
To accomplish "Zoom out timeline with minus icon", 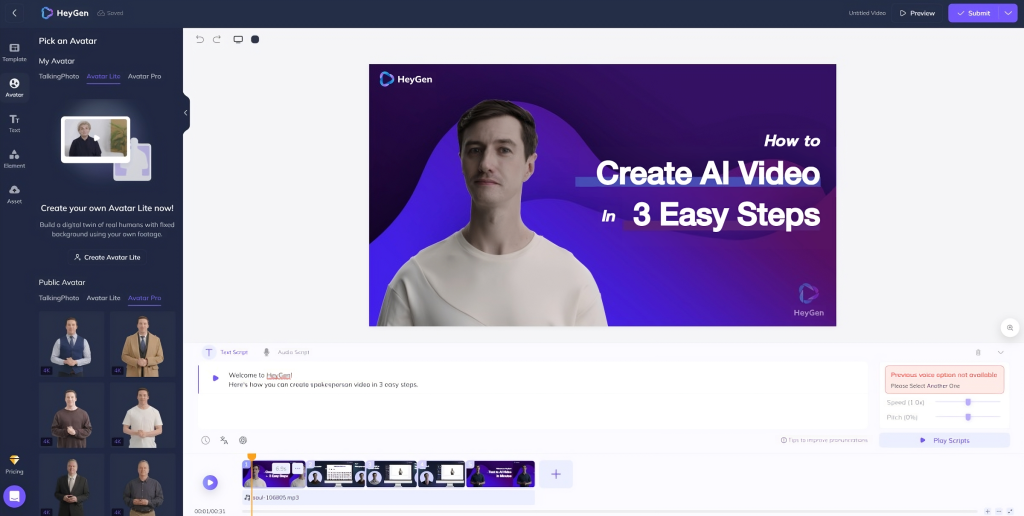I will coord(999,511).
